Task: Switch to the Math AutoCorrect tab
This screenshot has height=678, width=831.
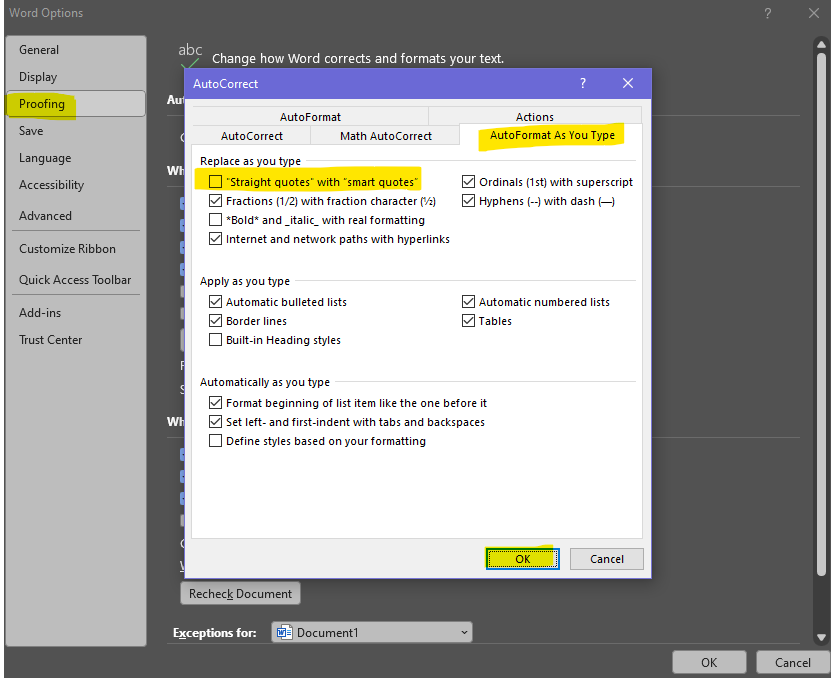Action: [385, 136]
